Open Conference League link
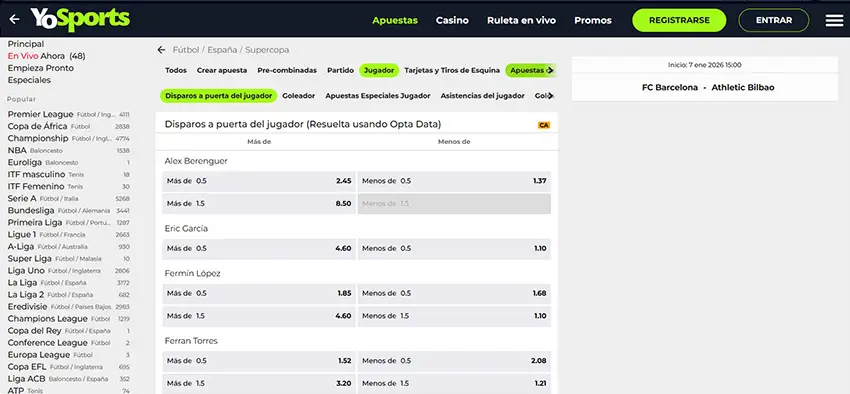The width and height of the screenshot is (850, 394). coord(68,343)
